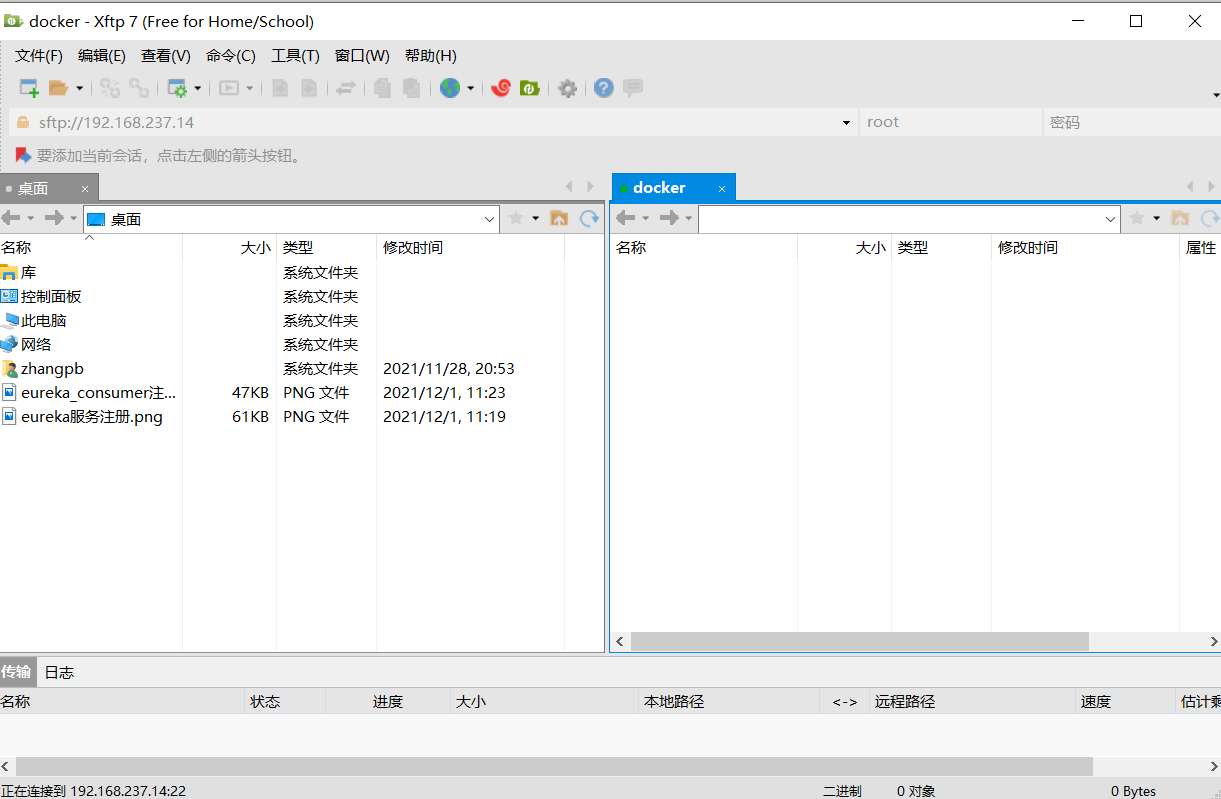Switch to the 传输 transfer tab

(17, 672)
